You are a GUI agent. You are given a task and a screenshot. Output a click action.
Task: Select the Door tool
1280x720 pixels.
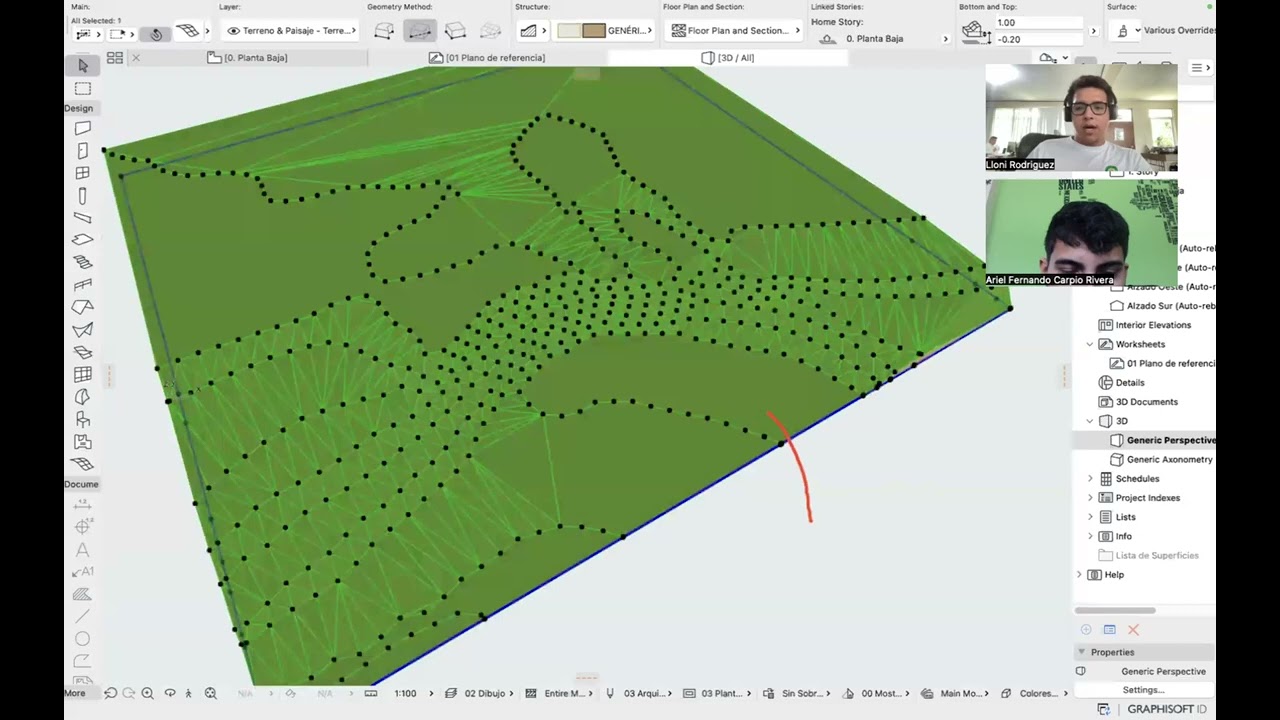point(83,151)
